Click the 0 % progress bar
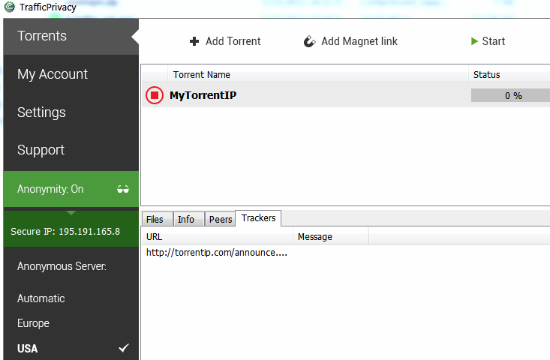This screenshot has height=360, width=550. point(510,95)
